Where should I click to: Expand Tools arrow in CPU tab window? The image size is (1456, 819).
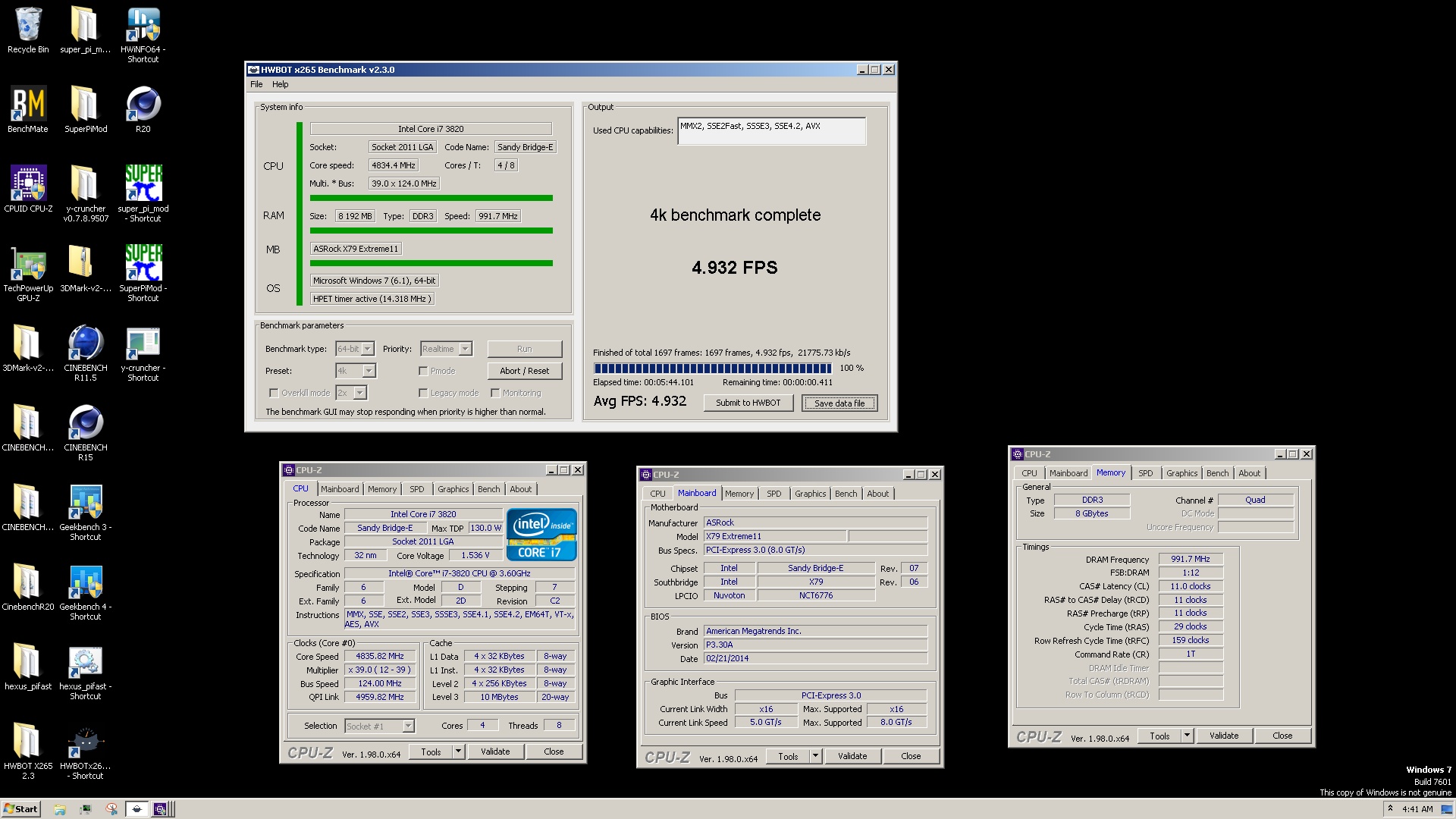(x=458, y=752)
